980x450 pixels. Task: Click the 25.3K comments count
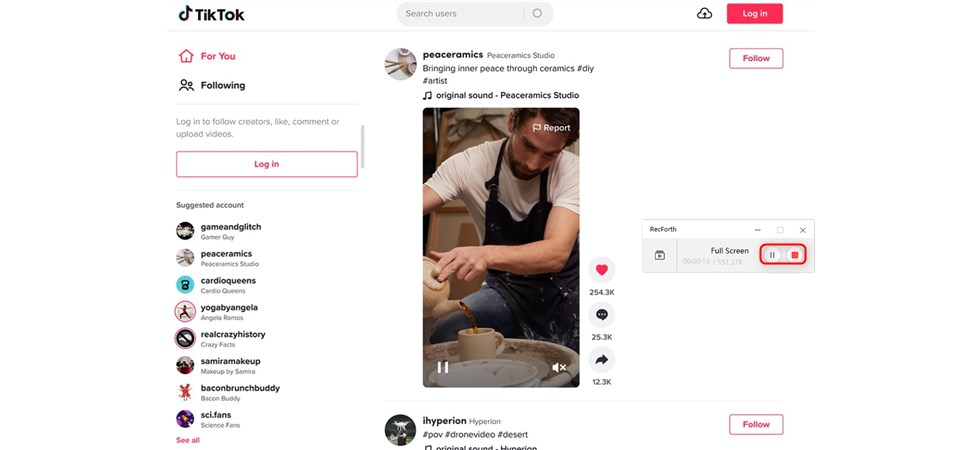[x=601, y=337]
